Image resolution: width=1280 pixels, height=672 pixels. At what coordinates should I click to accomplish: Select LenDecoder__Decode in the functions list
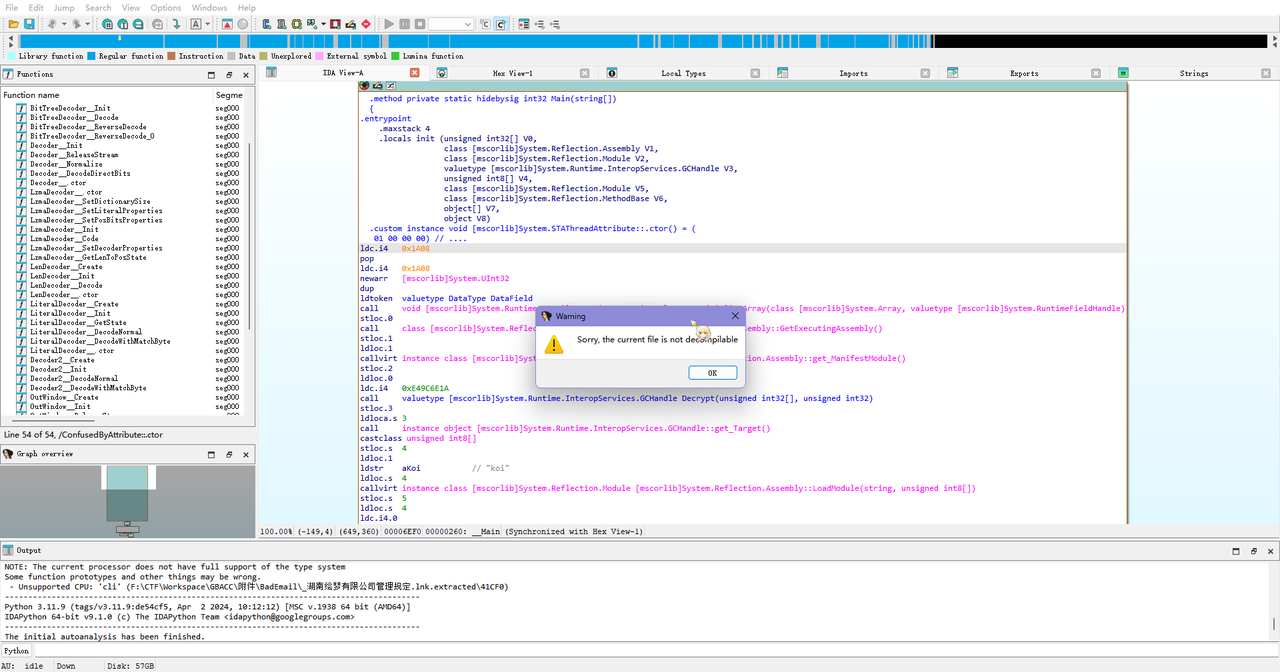coord(66,285)
